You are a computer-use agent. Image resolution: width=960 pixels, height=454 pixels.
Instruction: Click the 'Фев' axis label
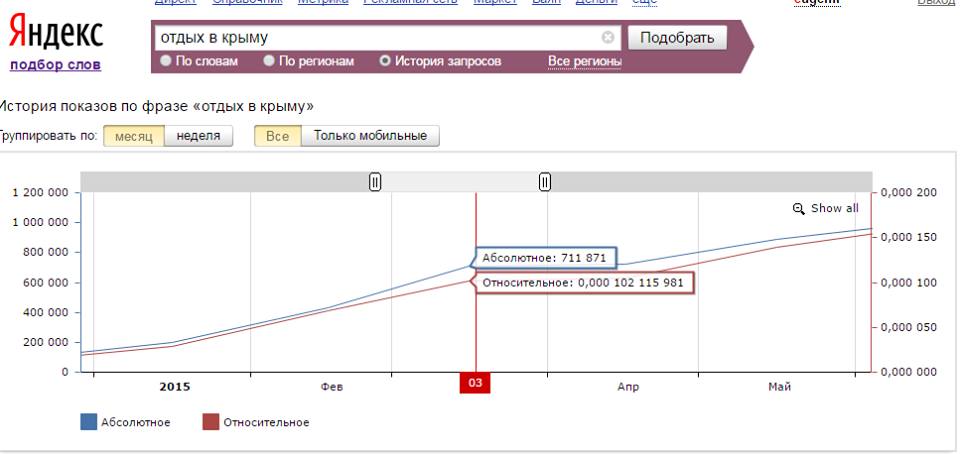[332, 387]
